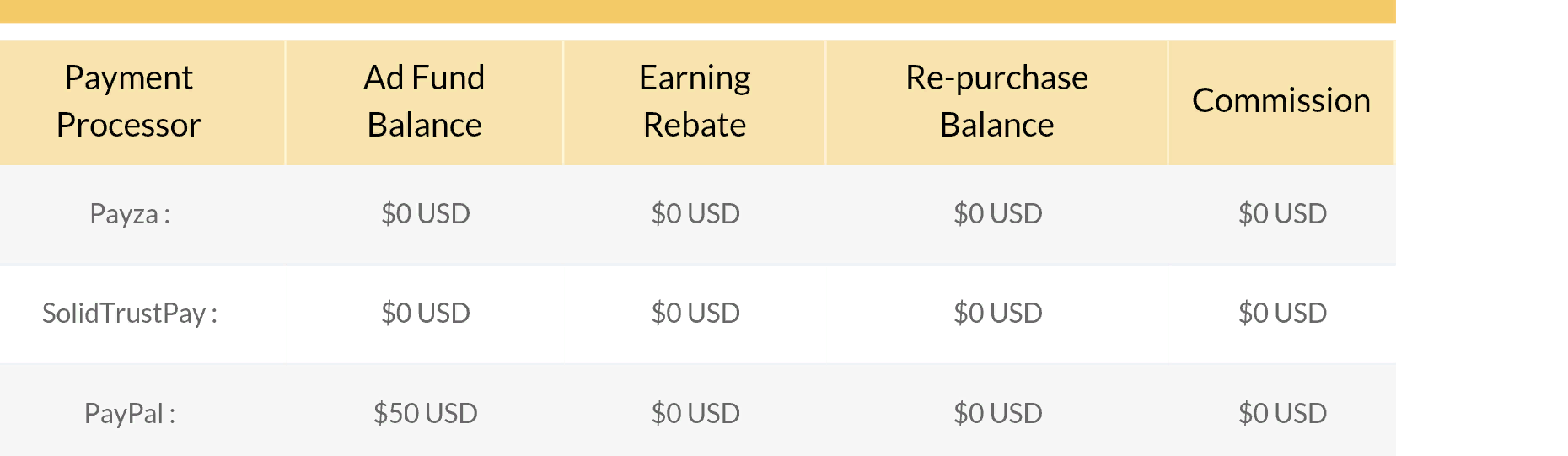1568x456 pixels.
Task: Click SolidTrustPay's Re-purchase Balance amount
Action: pyautogui.click(x=998, y=313)
